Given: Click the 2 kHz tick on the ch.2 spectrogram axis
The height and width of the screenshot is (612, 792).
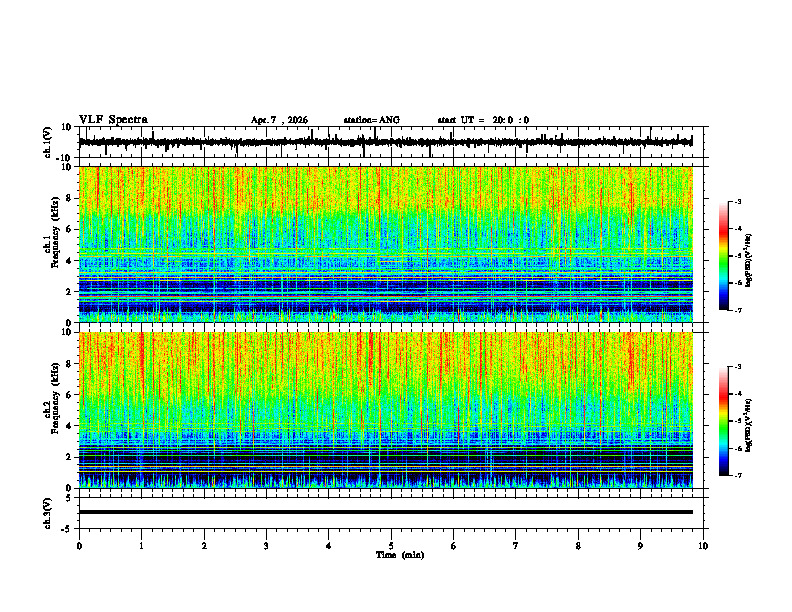Looking at the screenshot, I should click(x=69, y=457).
